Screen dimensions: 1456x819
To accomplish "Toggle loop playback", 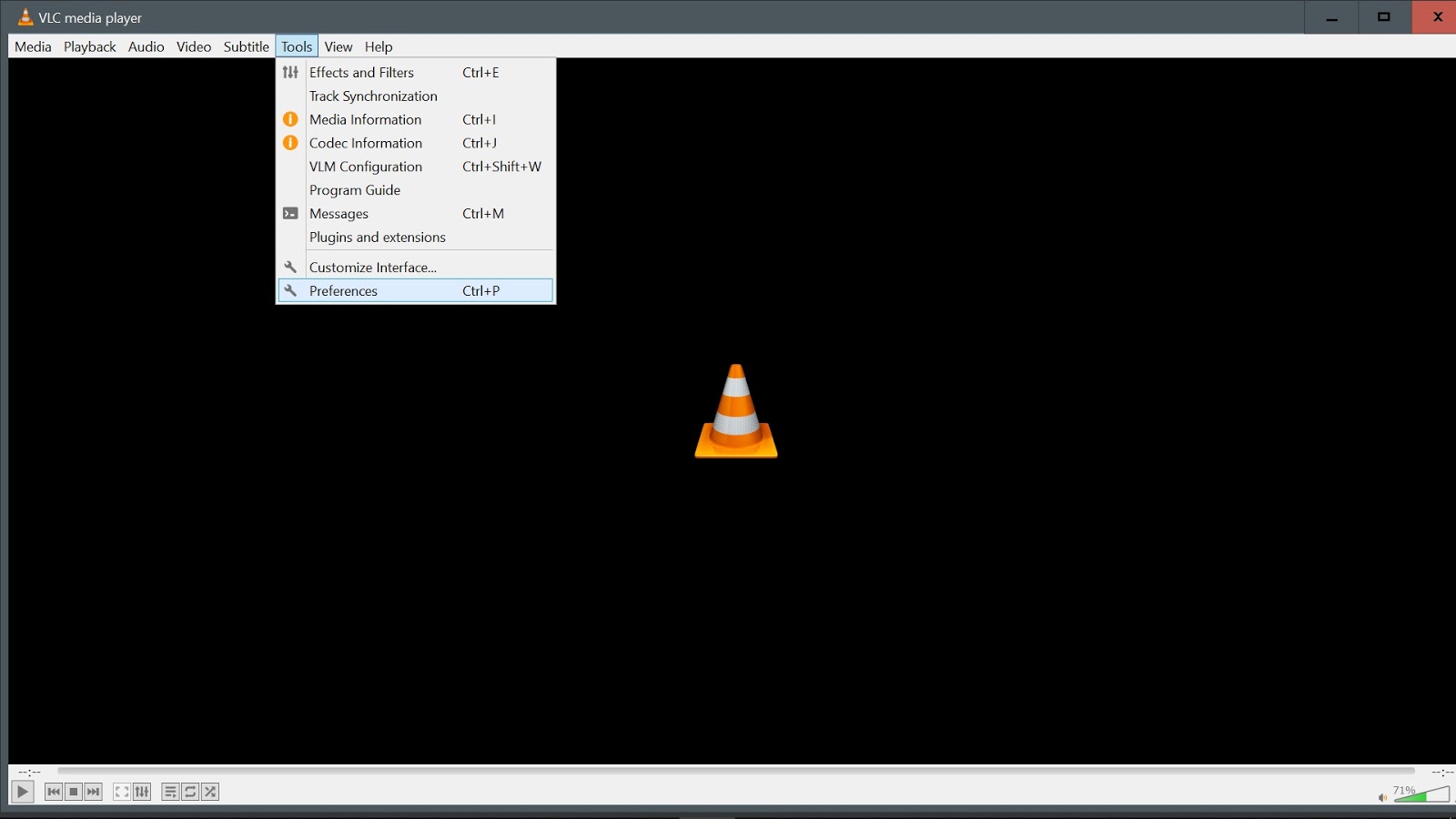I will click(190, 792).
